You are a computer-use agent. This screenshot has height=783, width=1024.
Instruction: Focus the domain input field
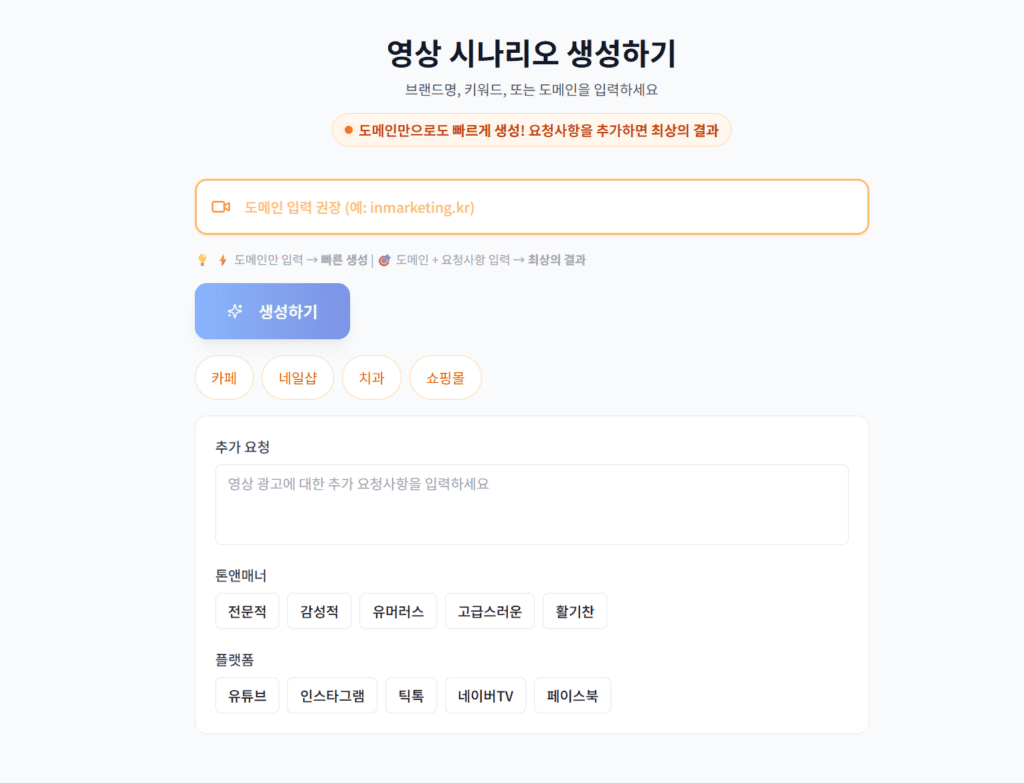click(550, 207)
